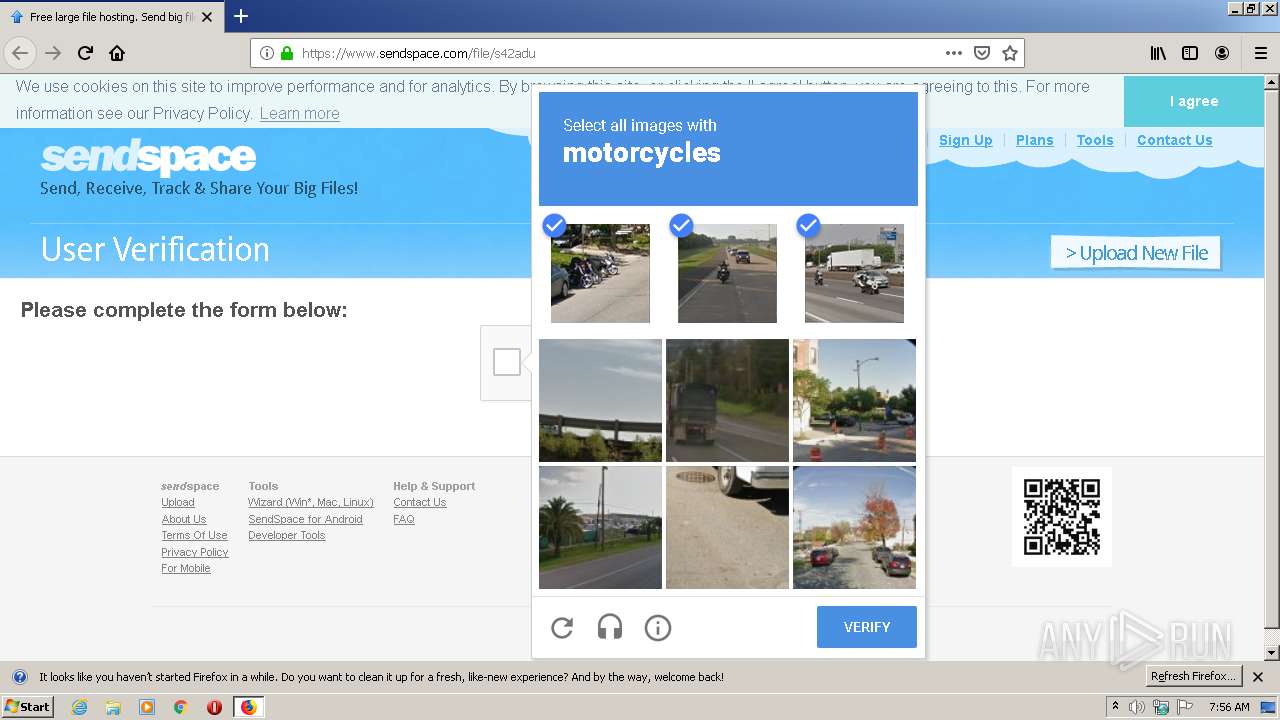Open the volume control in system tray
Viewport: 1280px width, 720px height.
1137,707
